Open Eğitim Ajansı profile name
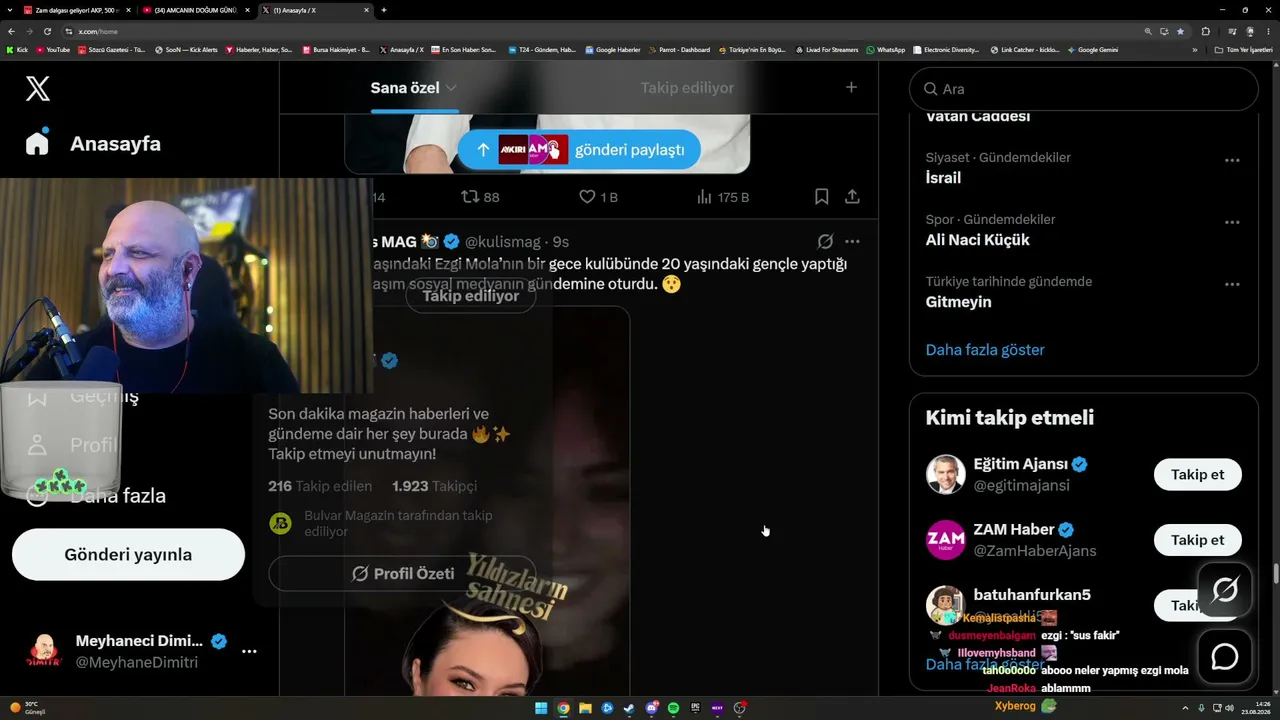This screenshot has height=720, width=1280. [1021, 464]
